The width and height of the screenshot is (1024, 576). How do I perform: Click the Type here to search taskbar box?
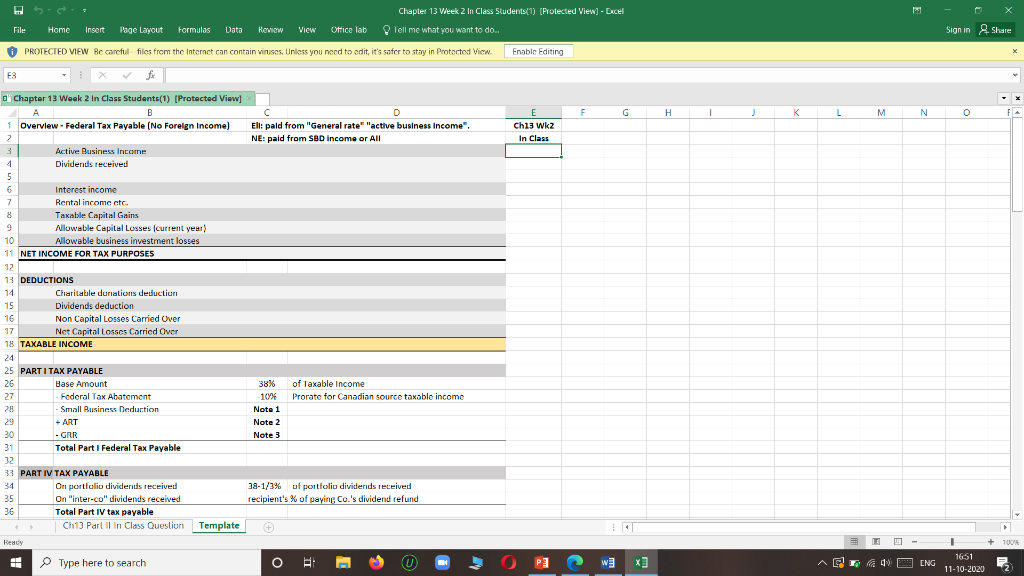tap(146, 562)
